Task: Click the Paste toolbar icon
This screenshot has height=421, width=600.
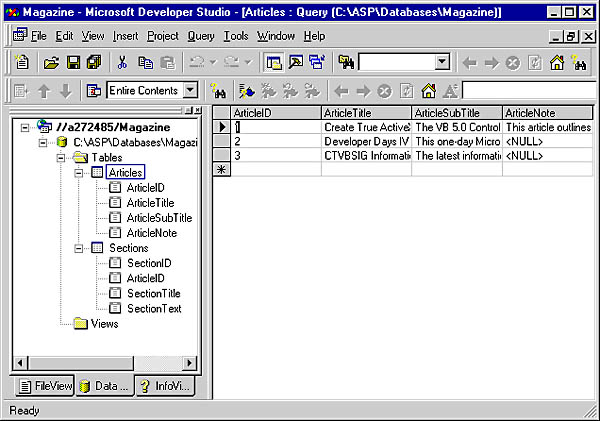Action: pyautogui.click(x=167, y=62)
